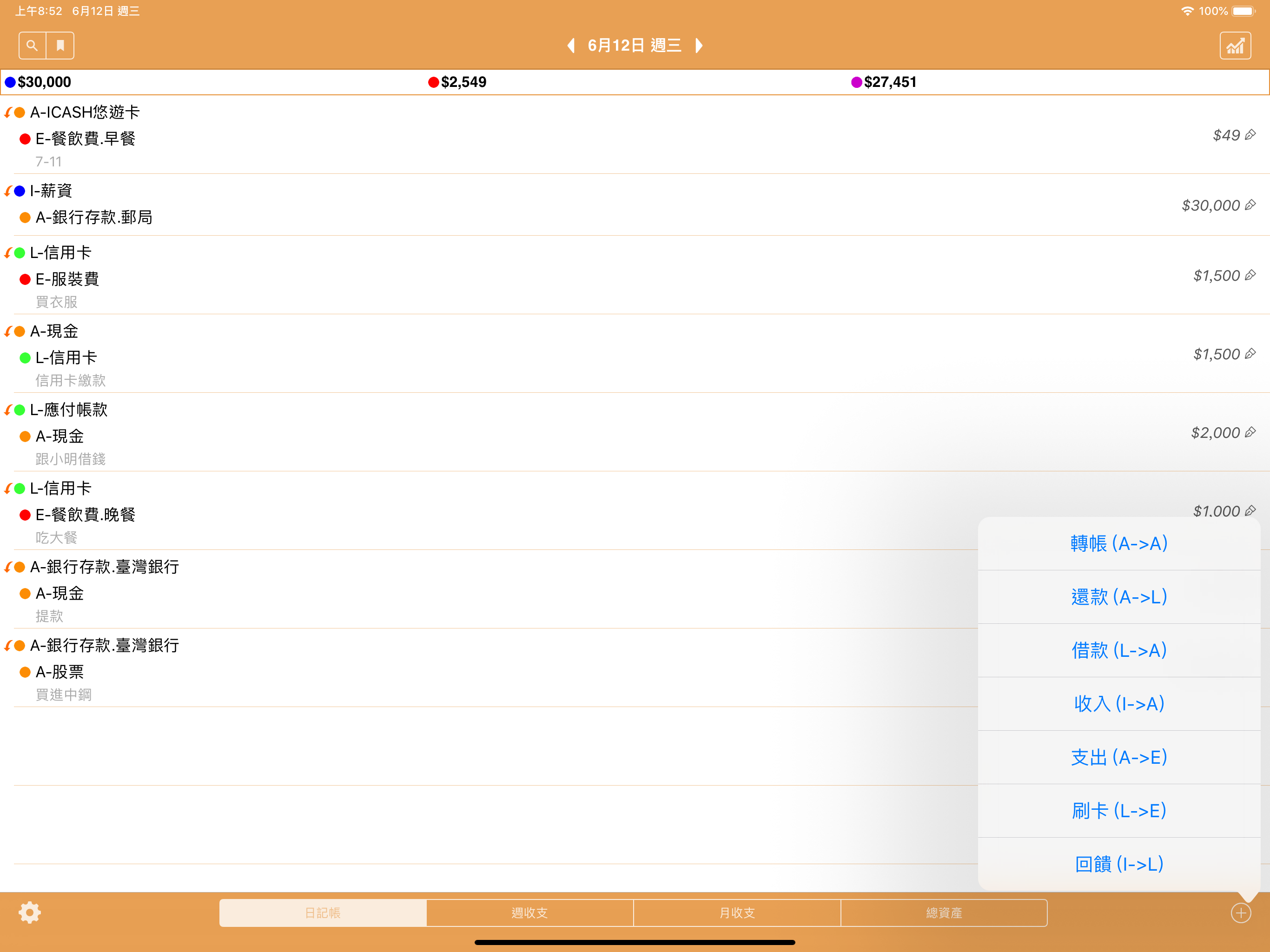Edit the $1,500 credit card payment pencil
The image size is (1270, 952).
(x=1250, y=354)
